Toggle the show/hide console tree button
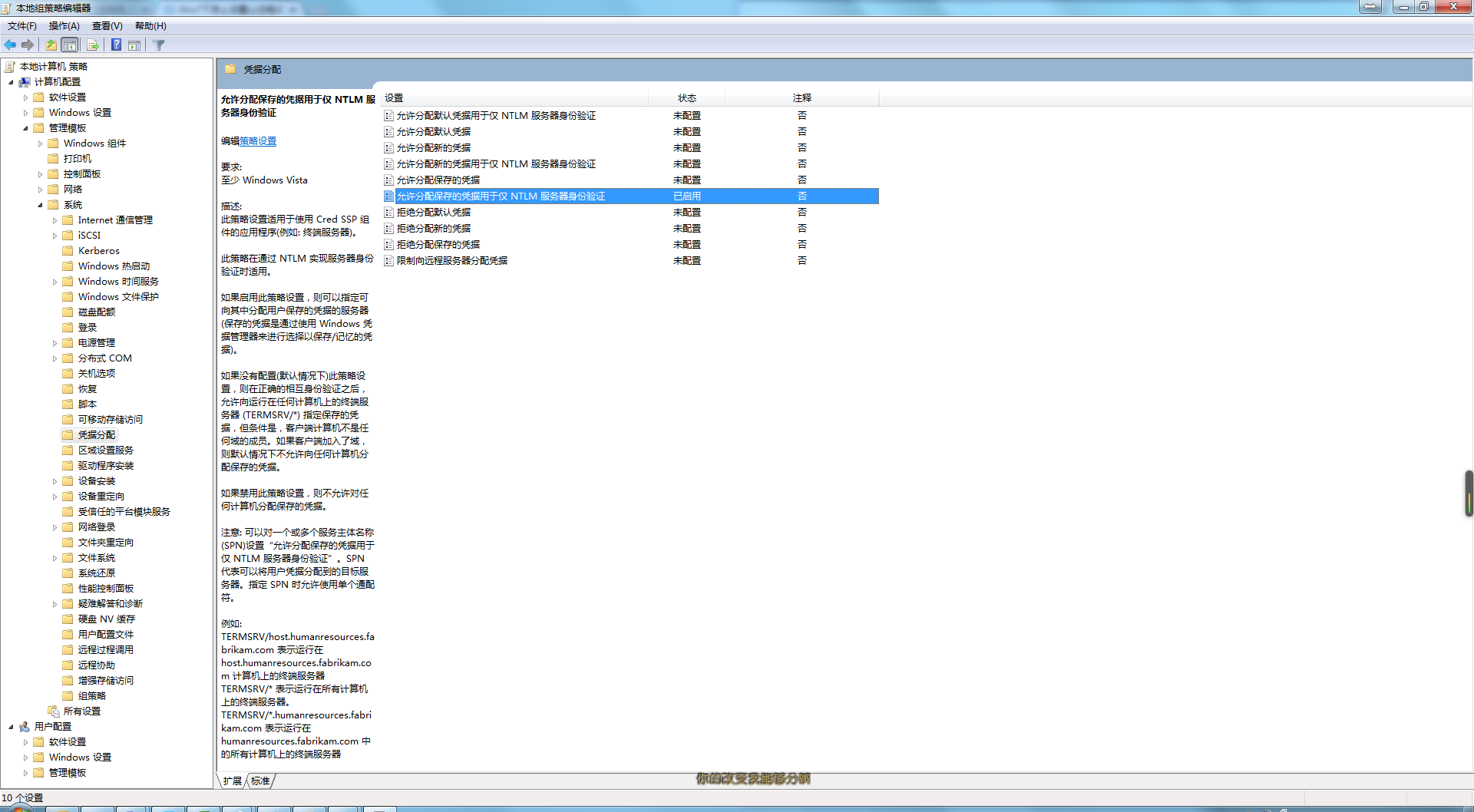 click(x=70, y=45)
